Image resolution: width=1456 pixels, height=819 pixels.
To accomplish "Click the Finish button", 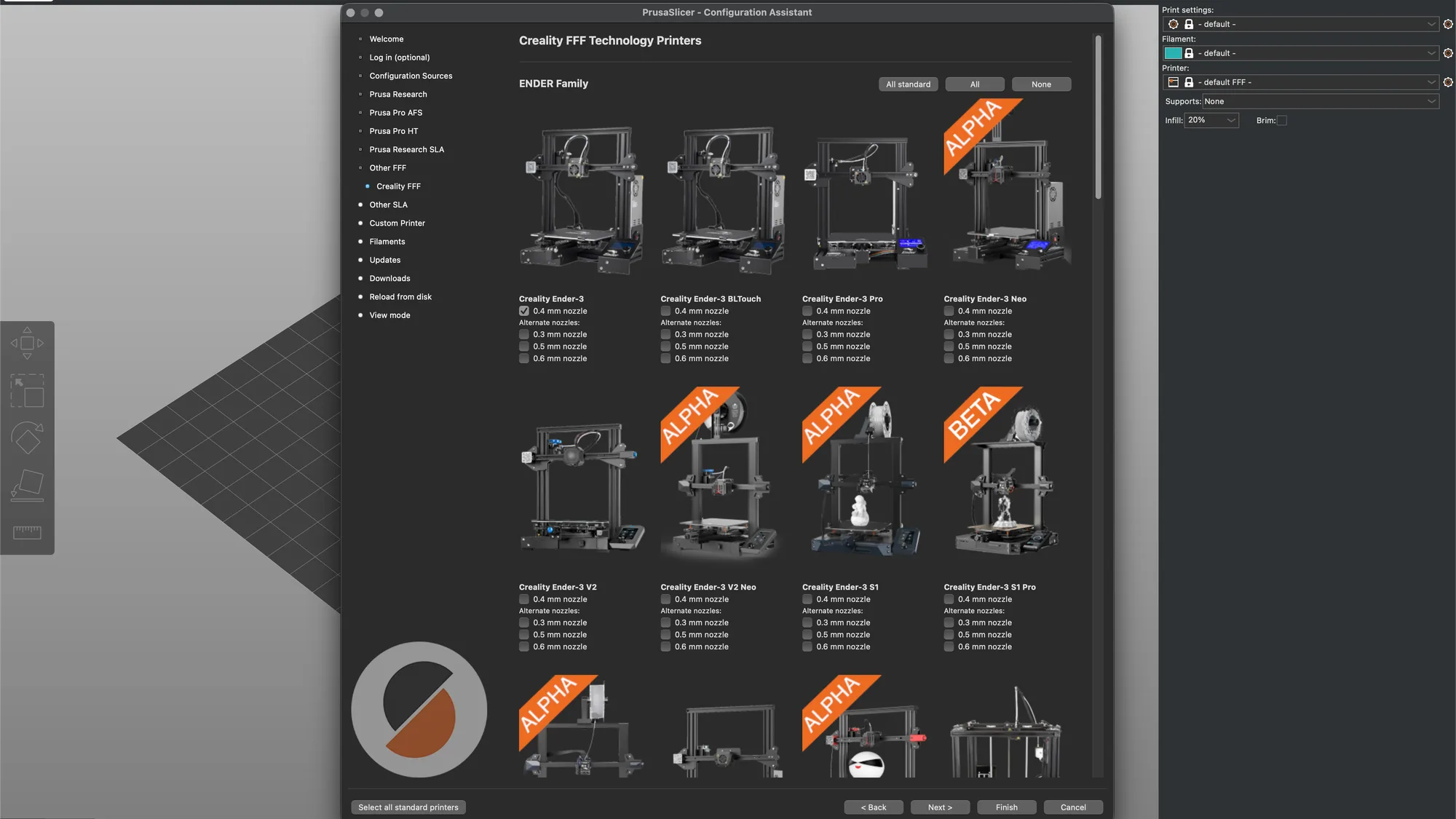I will click(x=1007, y=807).
